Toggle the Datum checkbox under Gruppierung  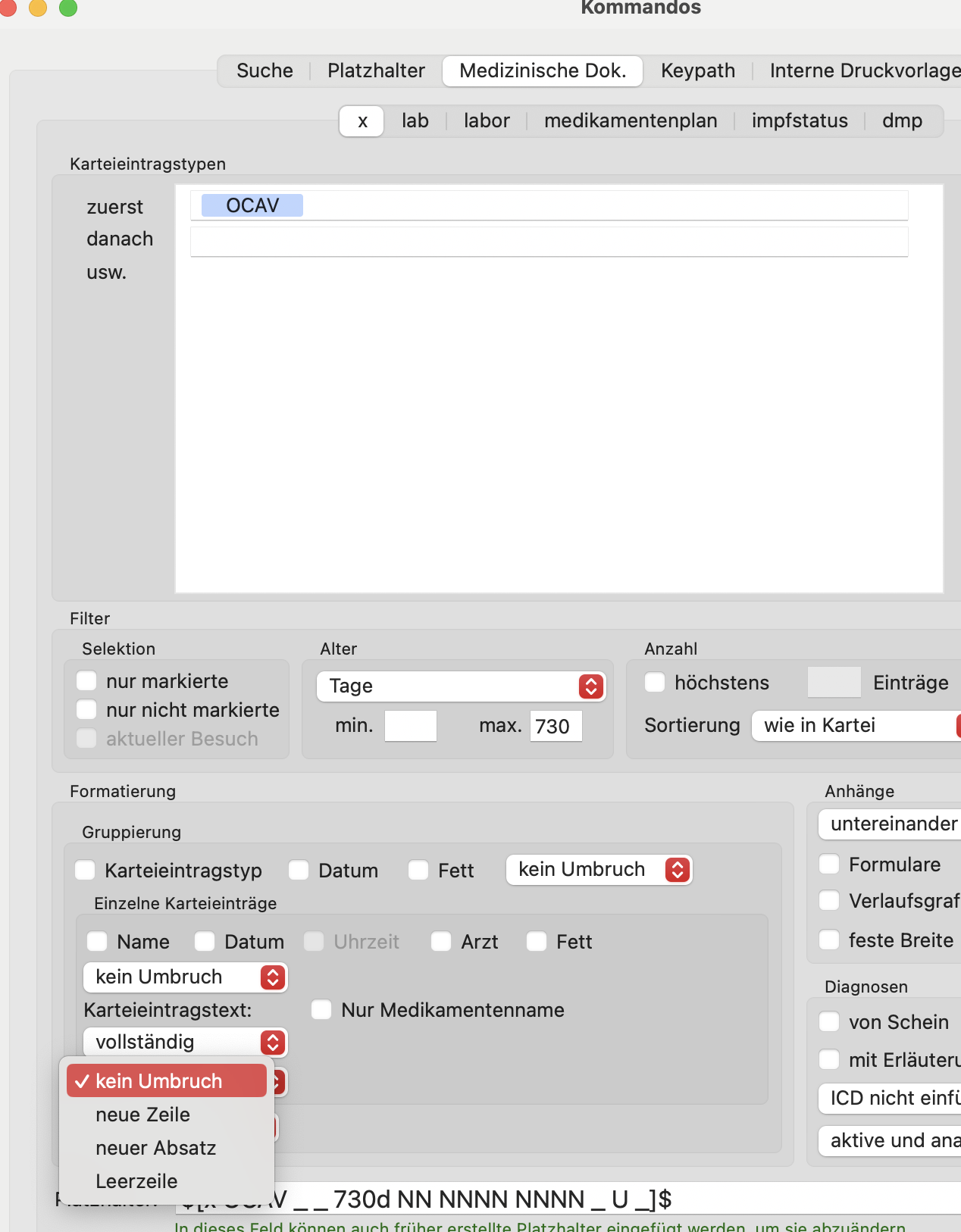pos(299,871)
